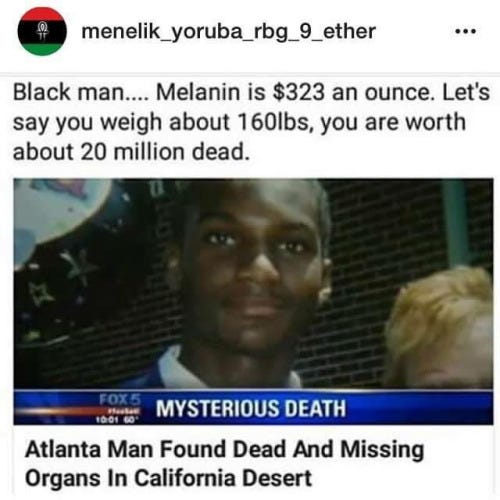Click the MYSTERIOUS DEATH news banner
500x500 pixels.
[253, 408]
